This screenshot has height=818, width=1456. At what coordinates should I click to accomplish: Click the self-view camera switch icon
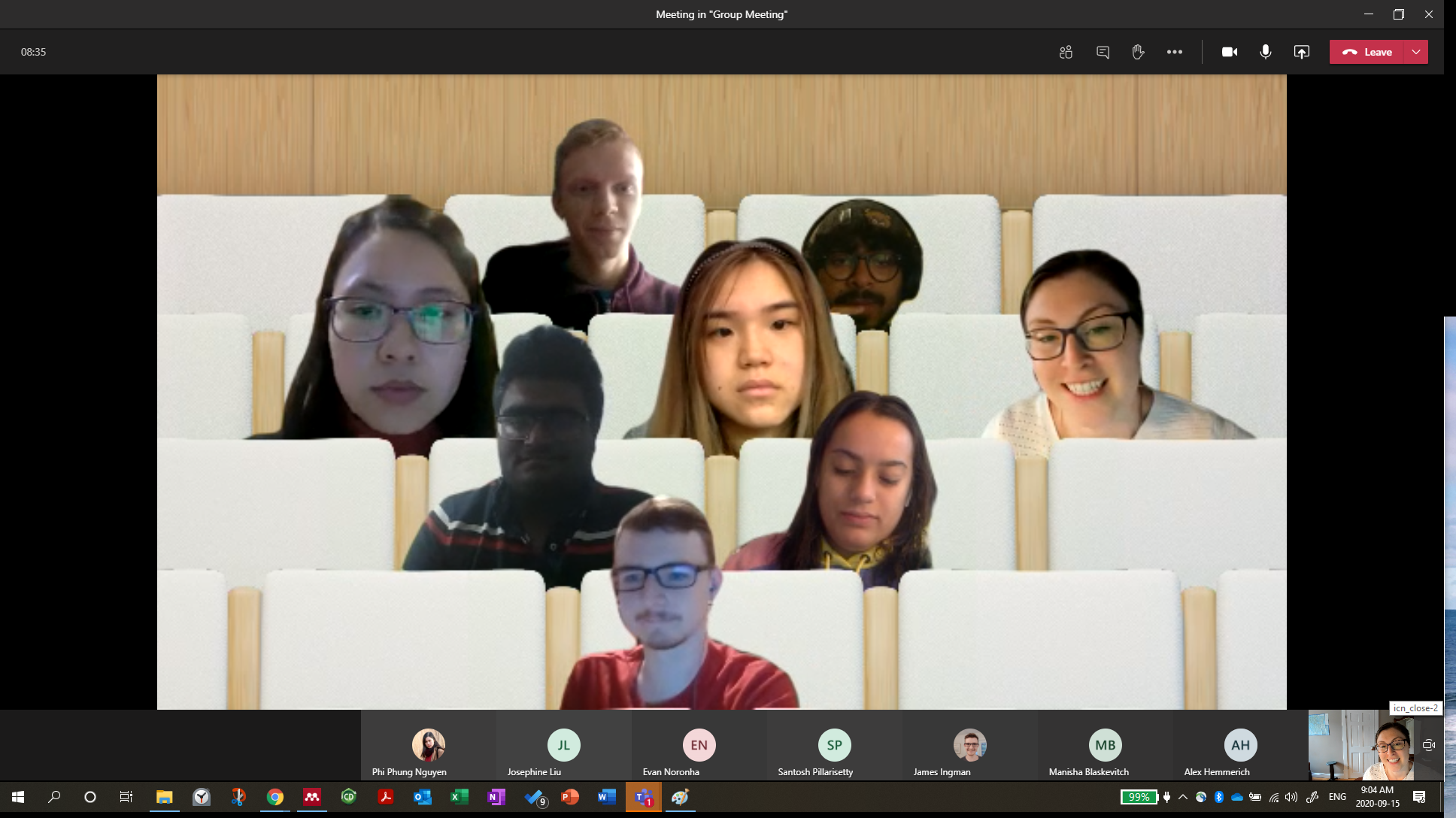coord(1429,745)
